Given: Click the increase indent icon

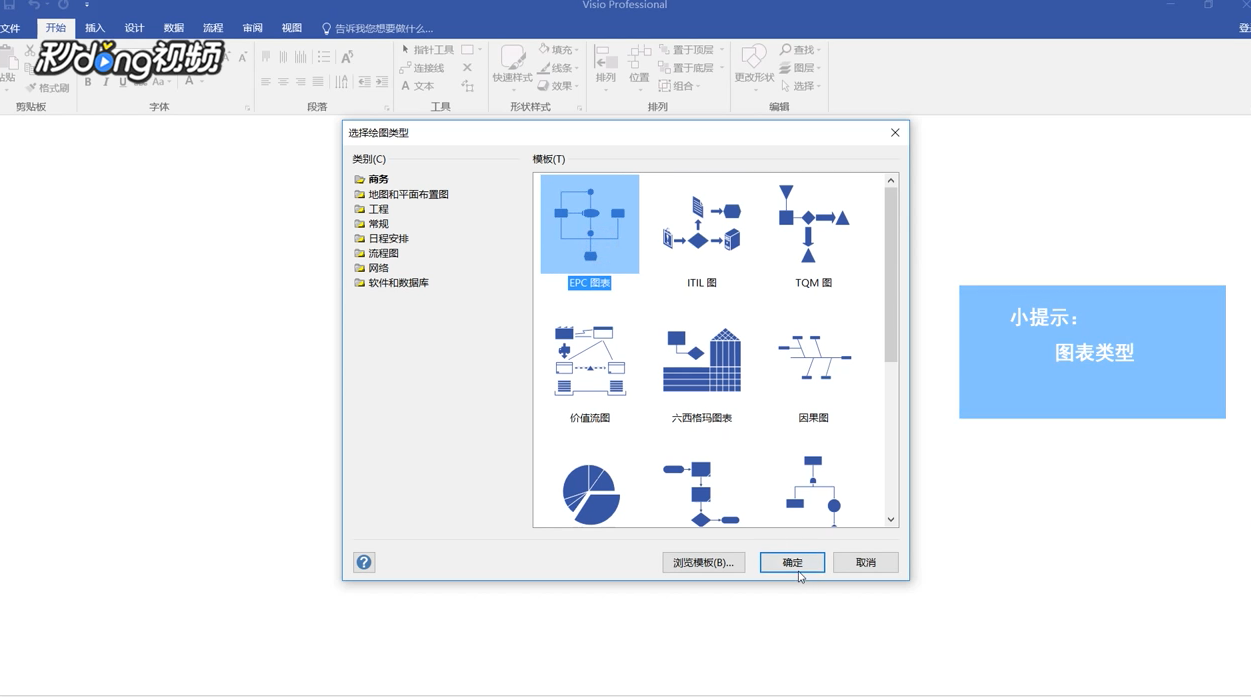Looking at the screenshot, I should (382, 82).
